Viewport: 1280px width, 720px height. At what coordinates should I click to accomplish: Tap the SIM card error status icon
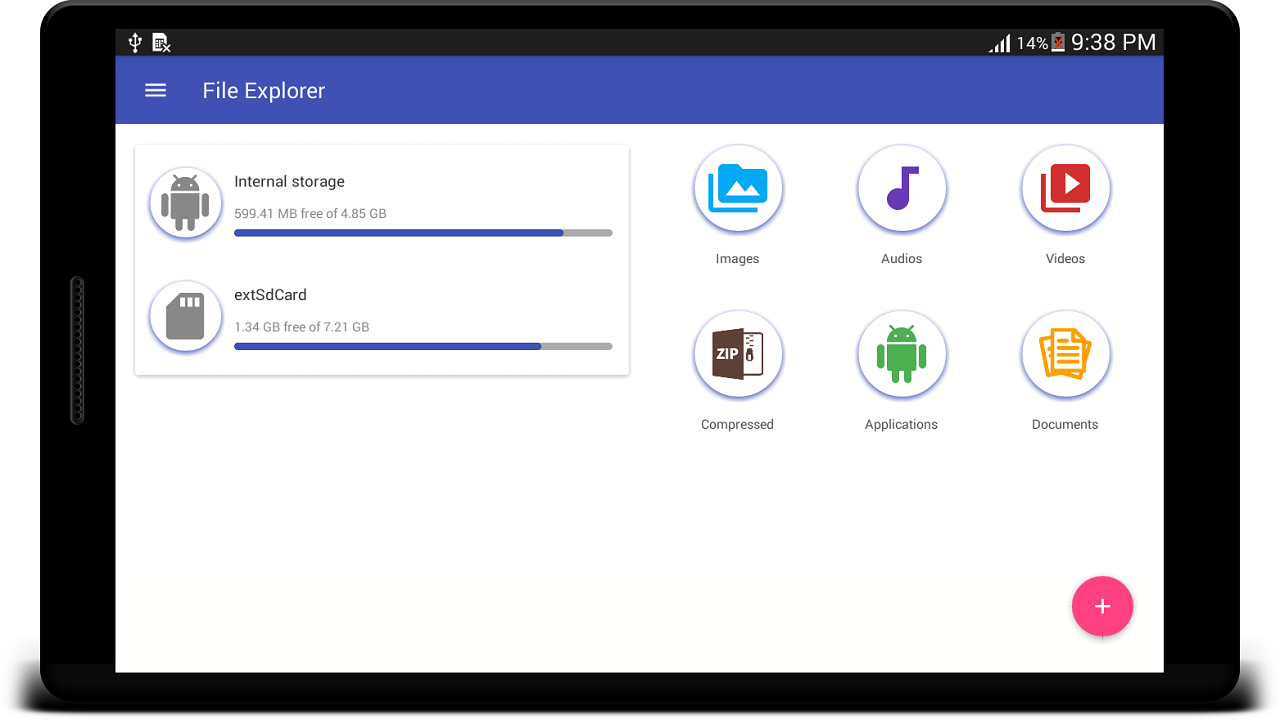coord(161,42)
